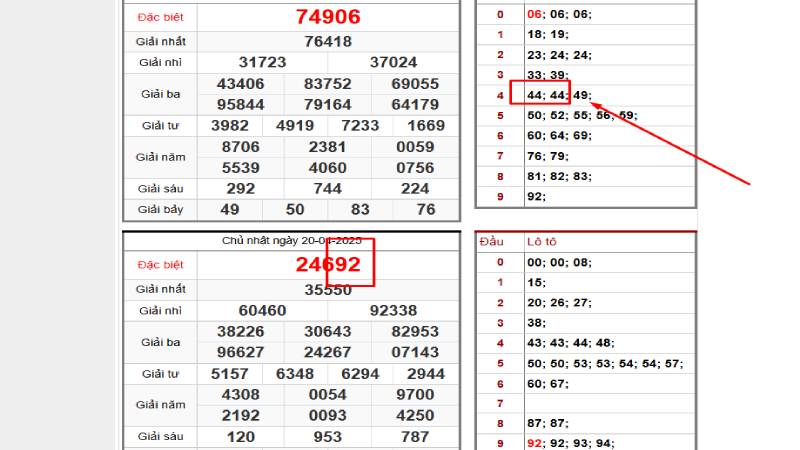Click the special prize number 74906
The image size is (800, 450).
(x=328, y=17)
